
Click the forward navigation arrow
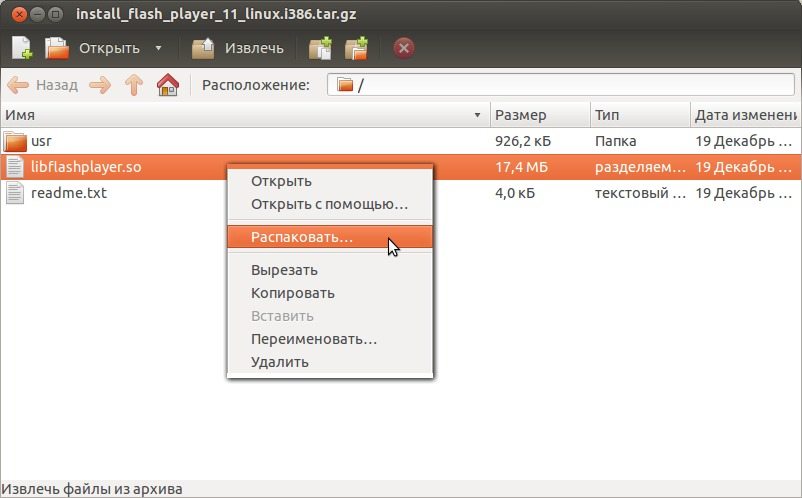(100, 85)
